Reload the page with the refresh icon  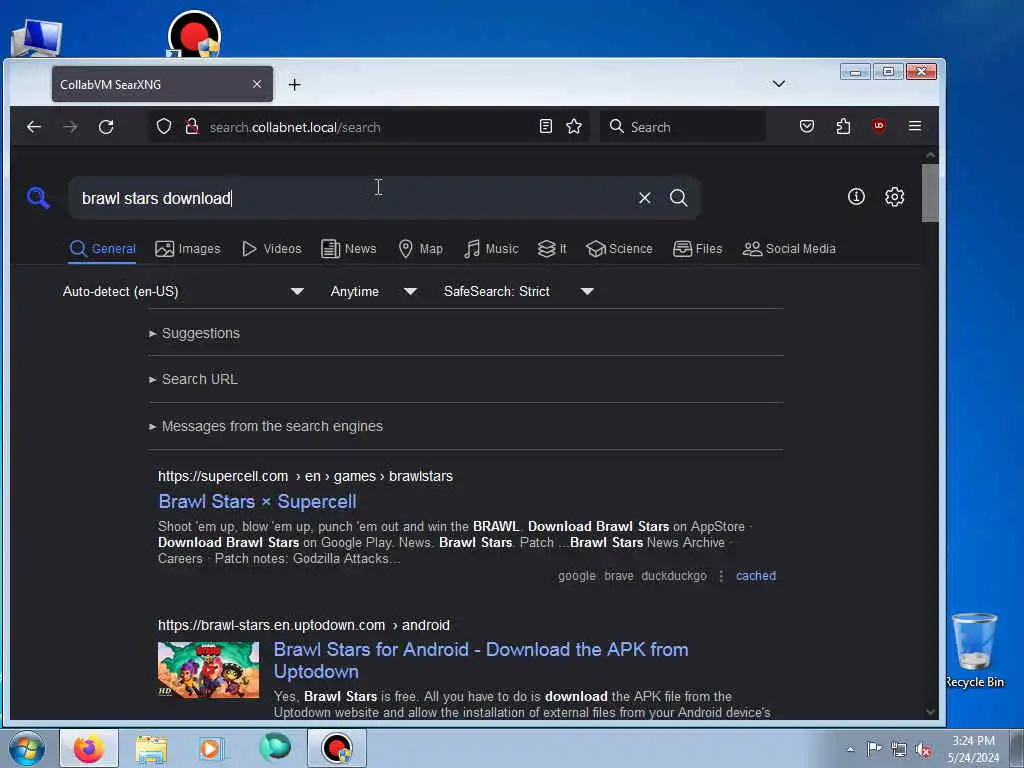[106, 127]
